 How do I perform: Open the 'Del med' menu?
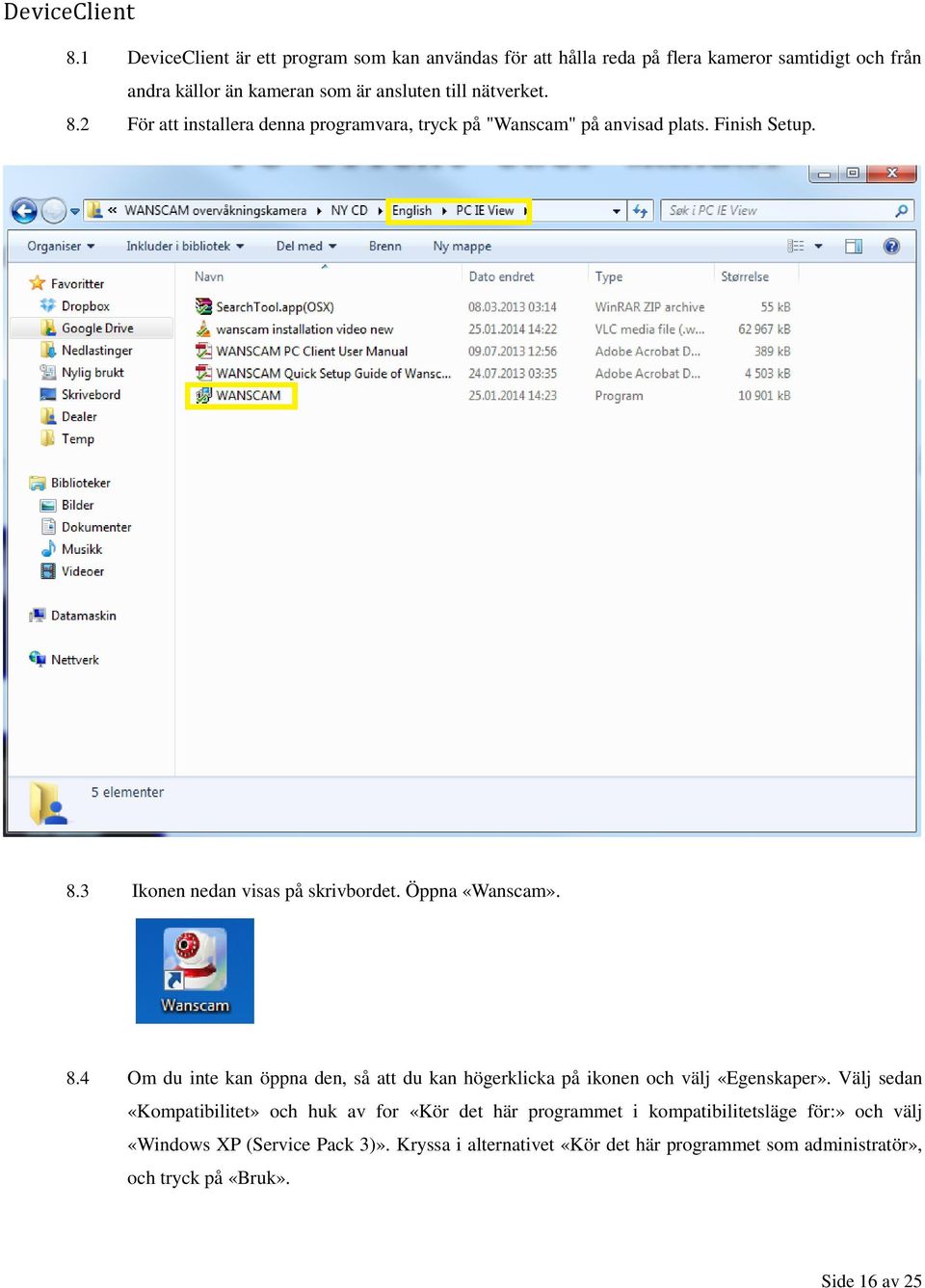coord(305,246)
